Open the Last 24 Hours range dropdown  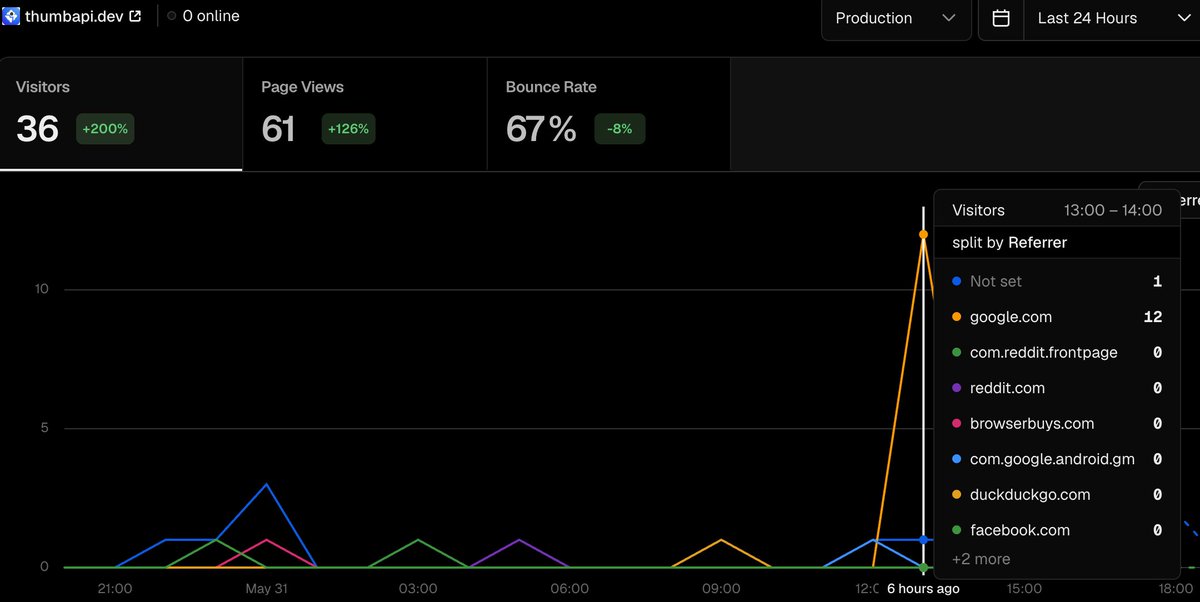(1112, 18)
